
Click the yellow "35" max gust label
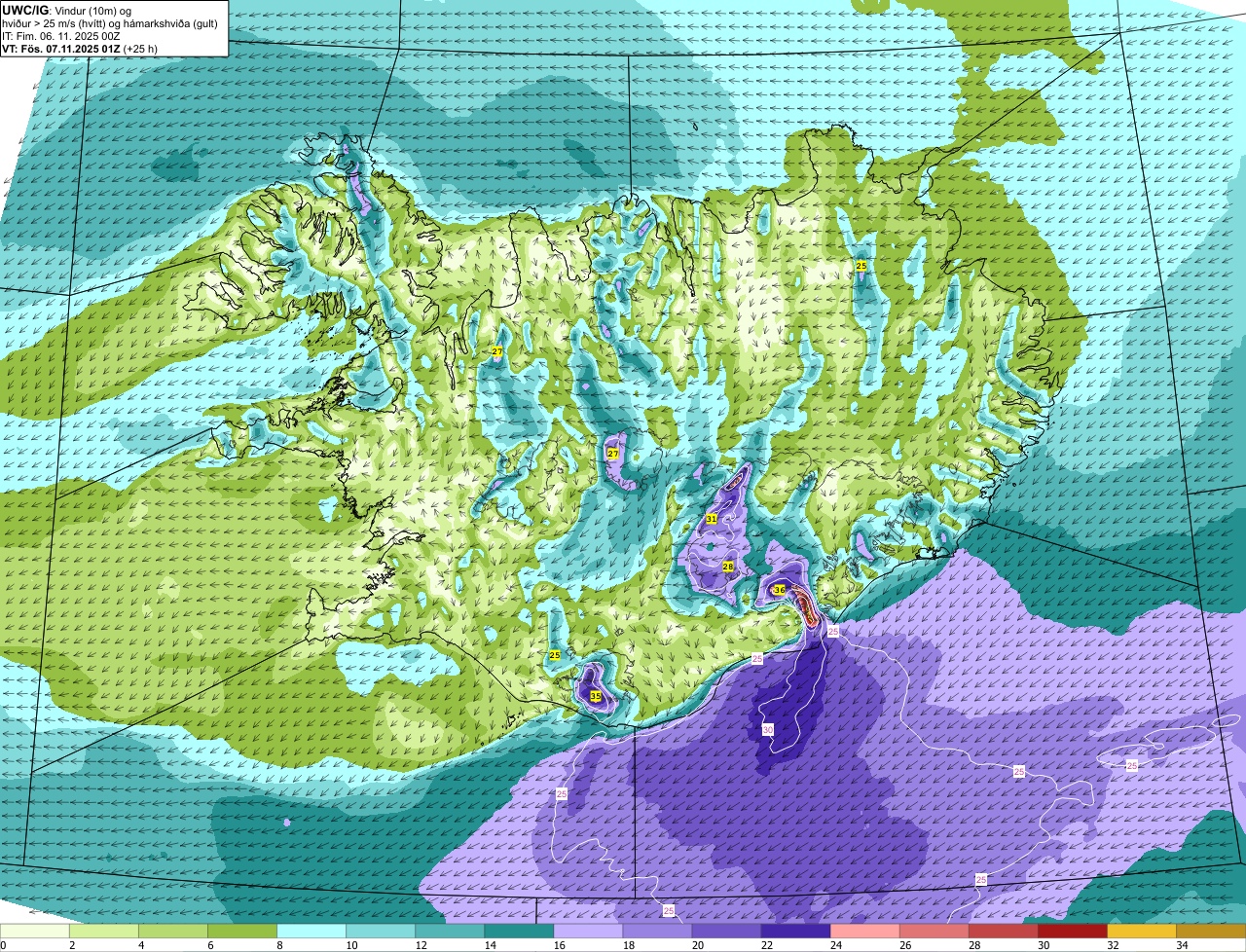point(595,696)
